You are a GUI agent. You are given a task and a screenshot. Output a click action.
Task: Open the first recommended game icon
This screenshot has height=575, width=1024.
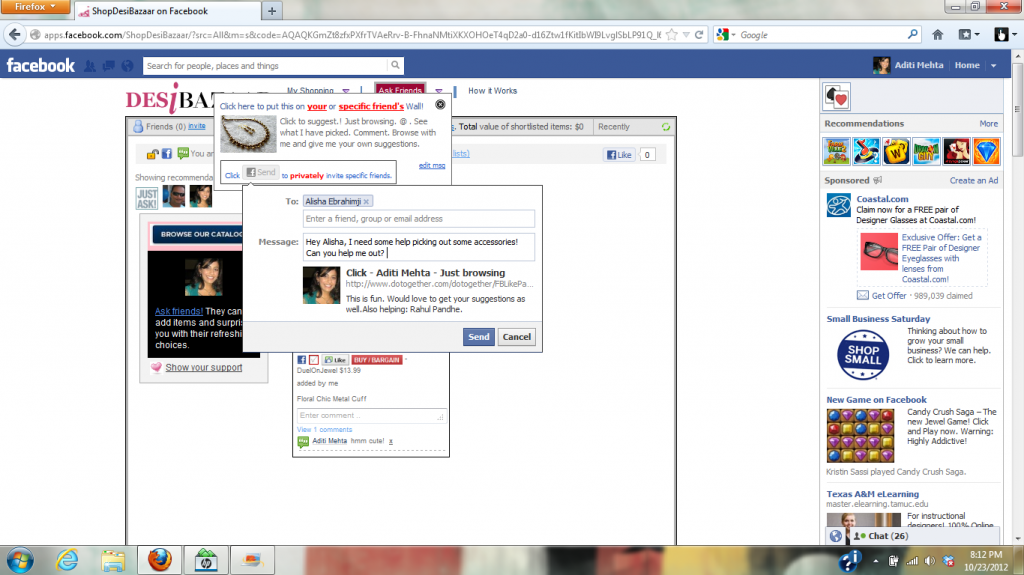(x=837, y=152)
